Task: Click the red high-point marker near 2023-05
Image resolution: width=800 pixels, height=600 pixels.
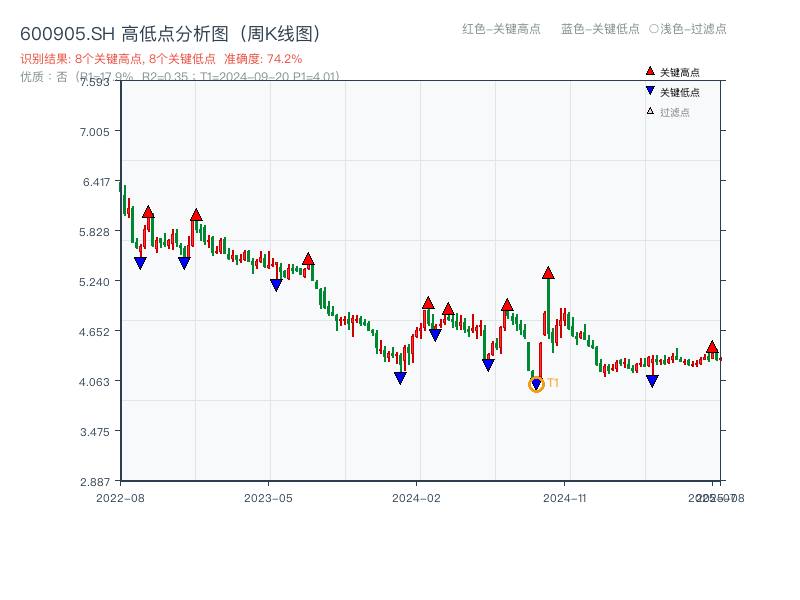Action: [308, 259]
